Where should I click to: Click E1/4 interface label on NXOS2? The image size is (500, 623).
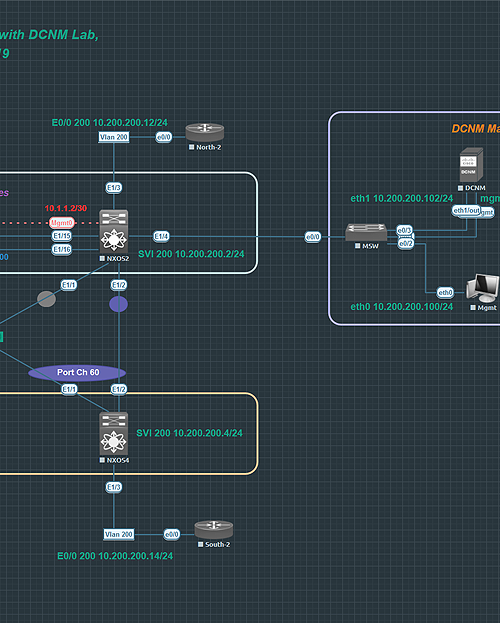(161, 237)
